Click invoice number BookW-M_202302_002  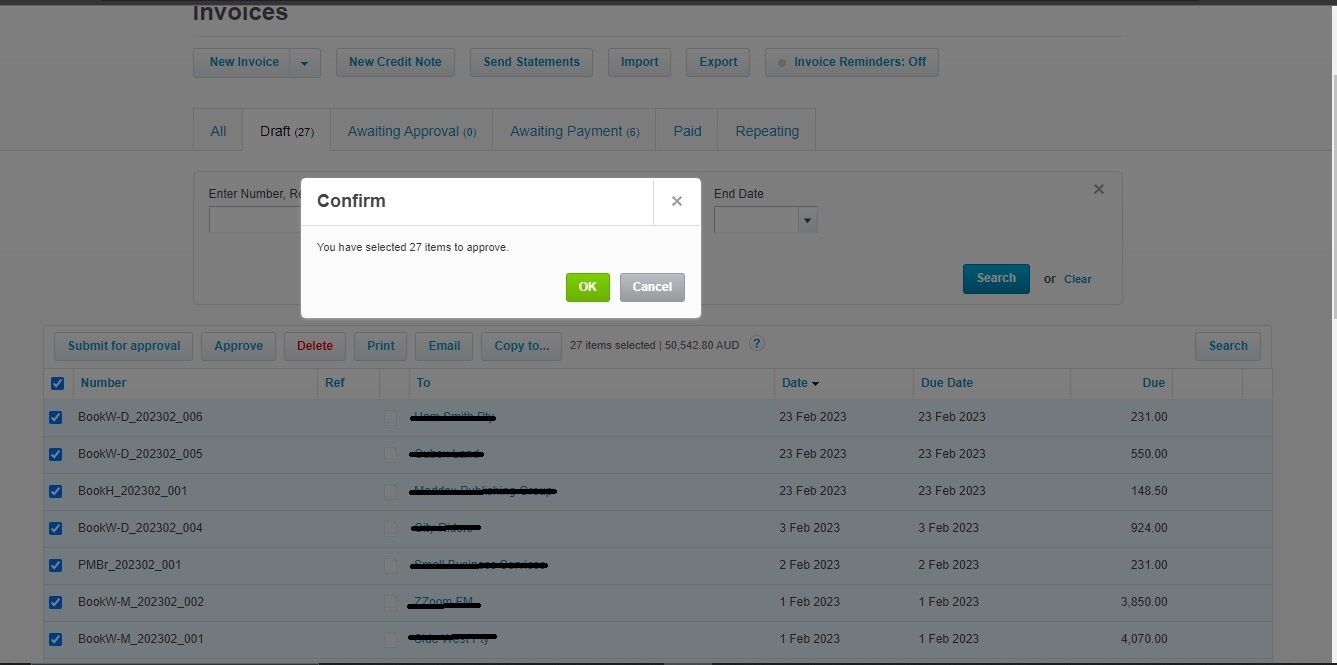[141, 602]
